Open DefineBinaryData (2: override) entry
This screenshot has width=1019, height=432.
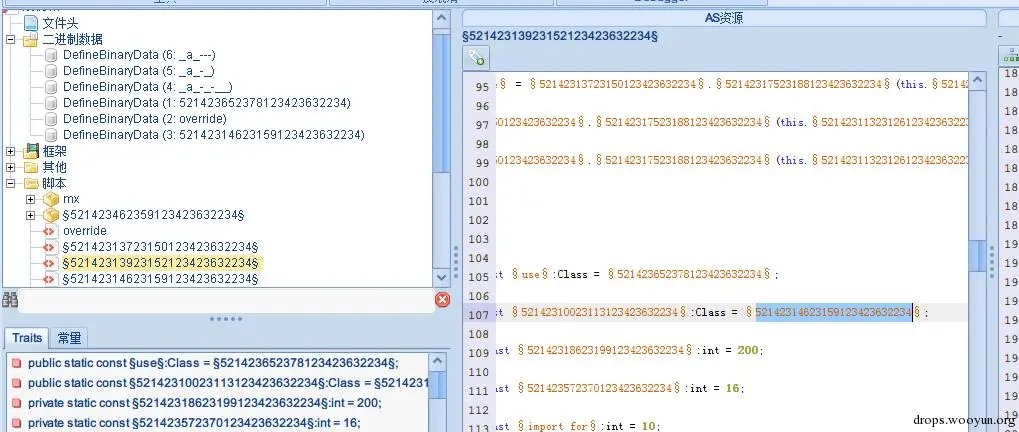point(144,119)
